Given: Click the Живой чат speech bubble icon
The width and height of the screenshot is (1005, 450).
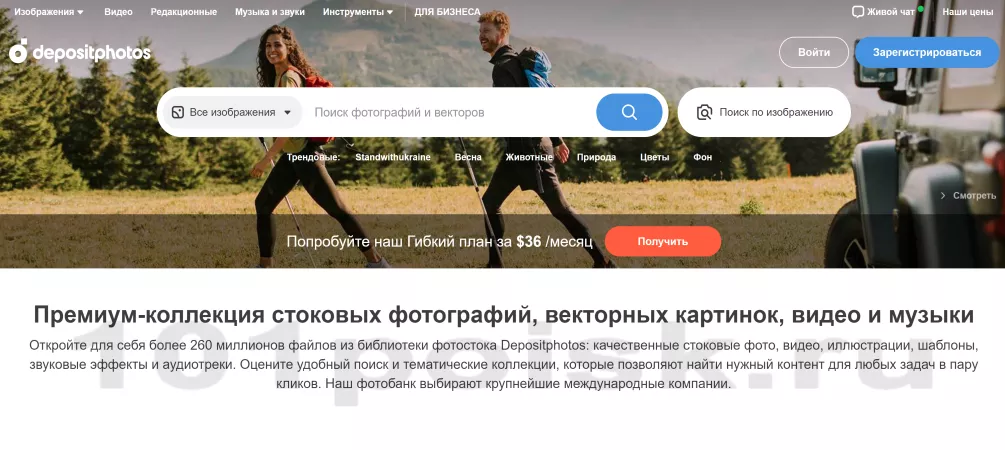Looking at the screenshot, I should [857, 12].
